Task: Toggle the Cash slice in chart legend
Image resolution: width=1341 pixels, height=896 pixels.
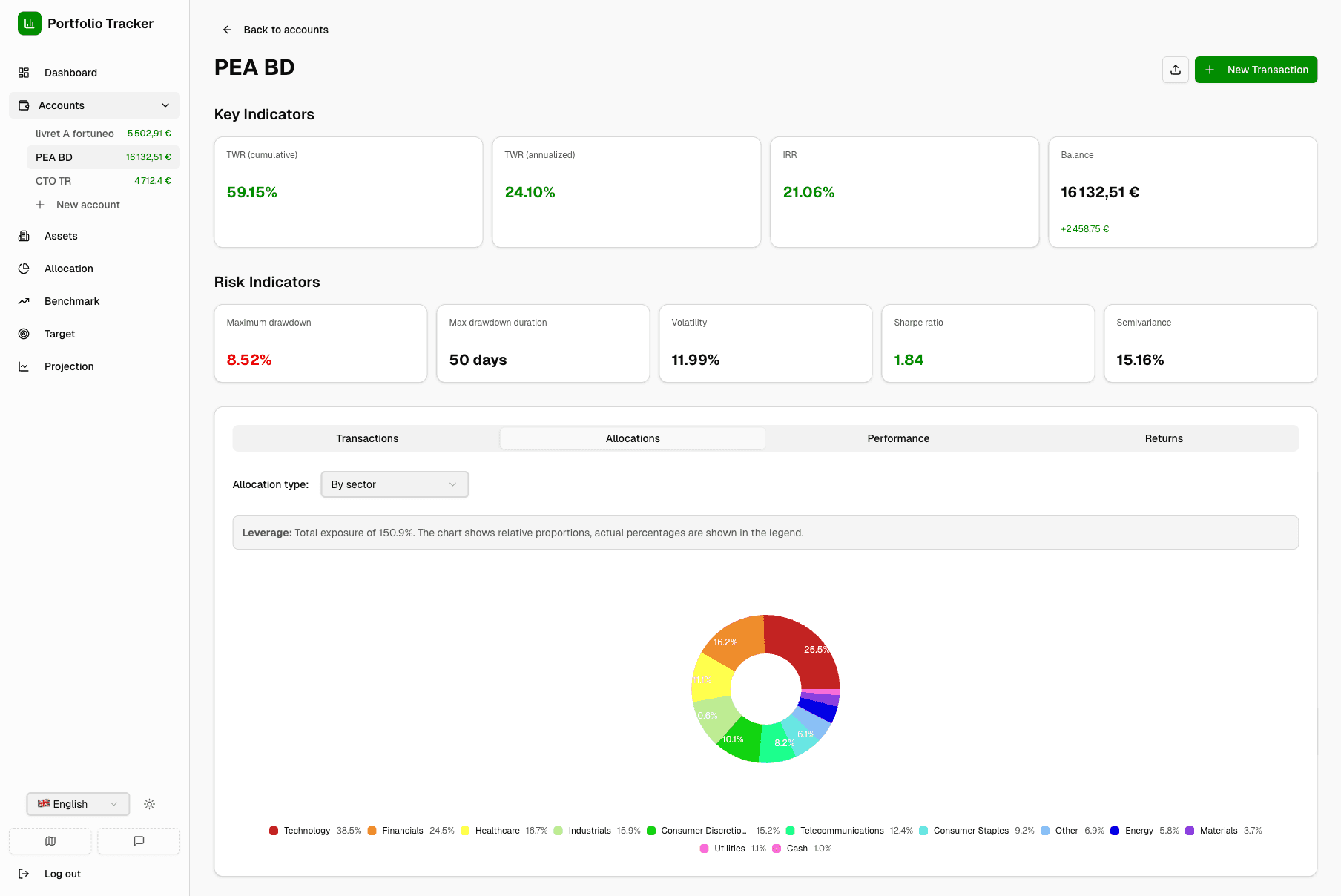Action: pos(796,848)
